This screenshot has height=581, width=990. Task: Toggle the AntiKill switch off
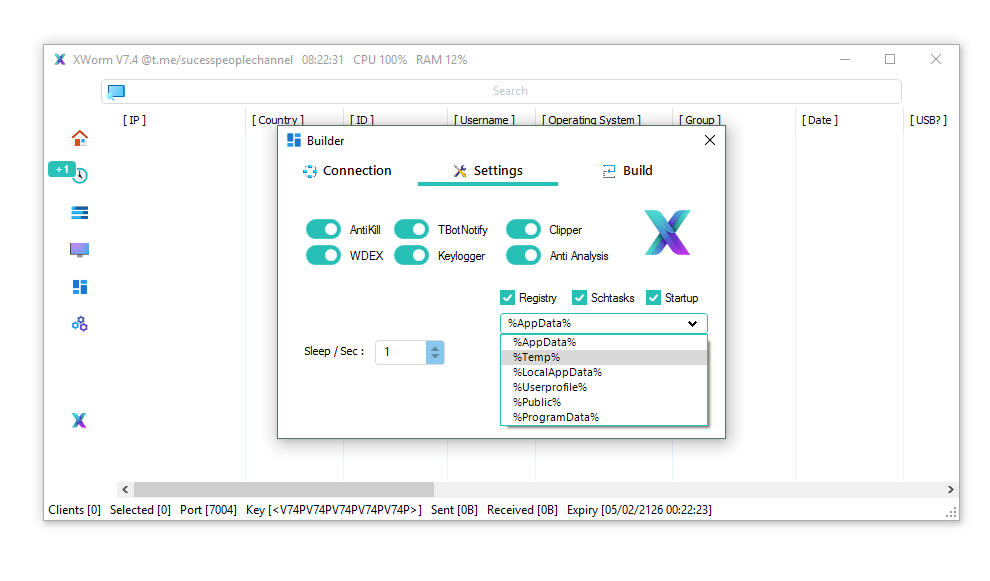(323, 229)
